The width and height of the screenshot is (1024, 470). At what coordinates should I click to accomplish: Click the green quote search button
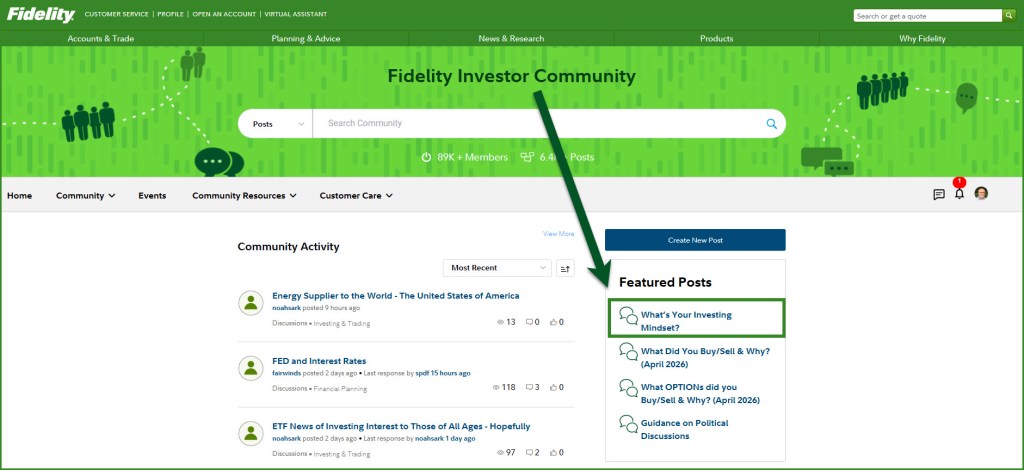[x=1009, y=16]
